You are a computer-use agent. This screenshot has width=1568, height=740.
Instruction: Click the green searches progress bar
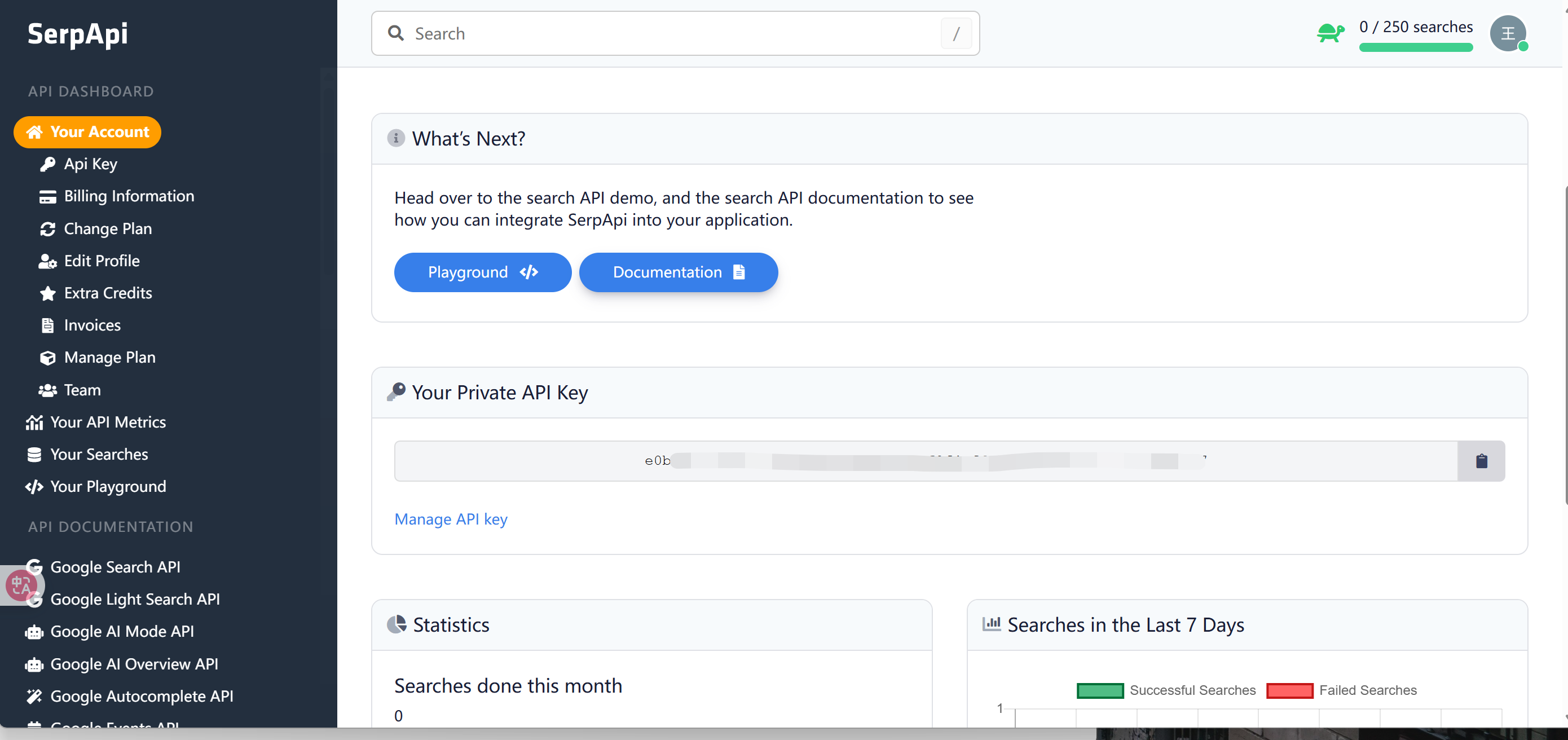1416,48
